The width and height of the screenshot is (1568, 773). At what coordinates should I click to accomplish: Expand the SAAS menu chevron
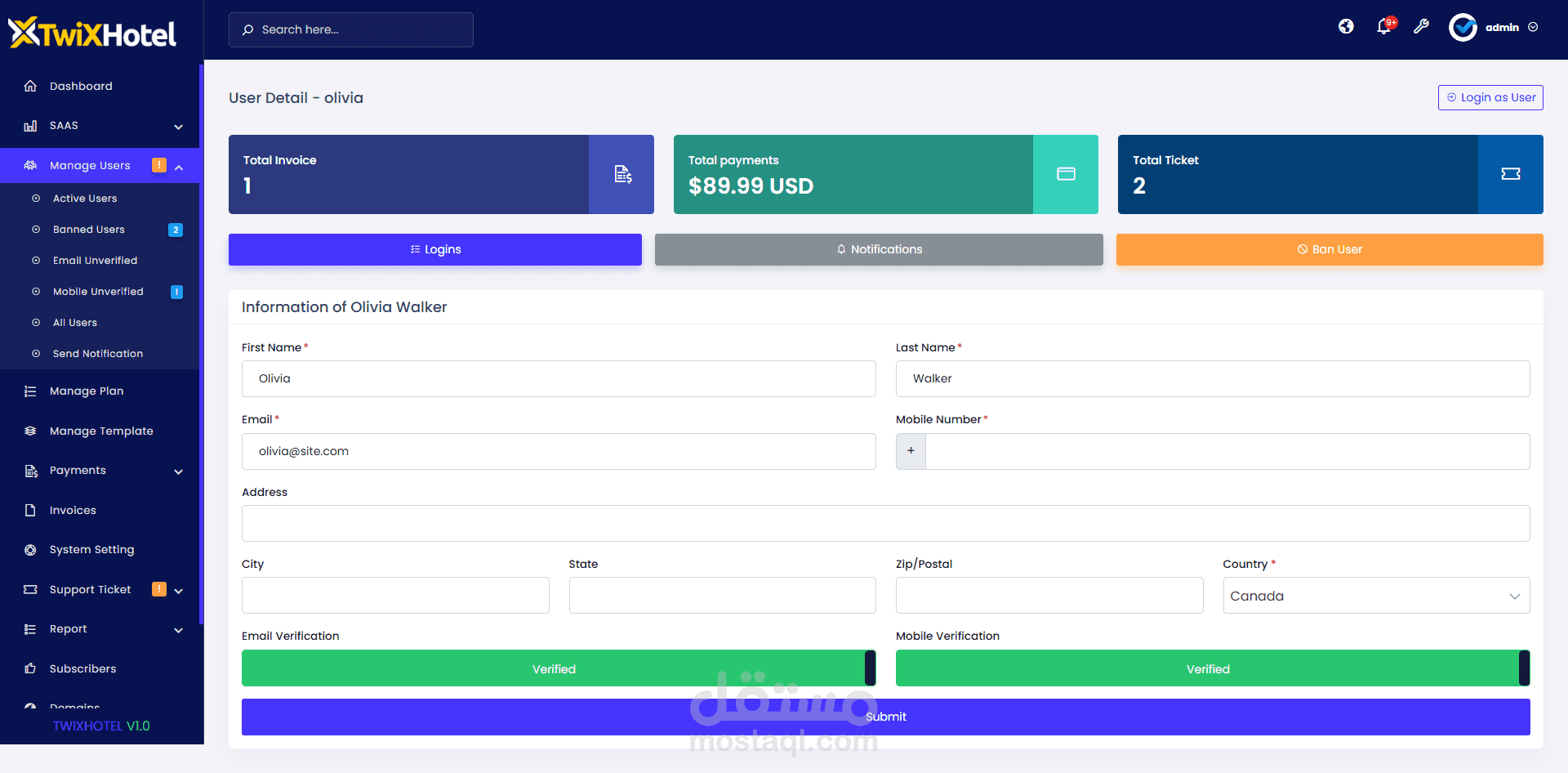(179, 127)
